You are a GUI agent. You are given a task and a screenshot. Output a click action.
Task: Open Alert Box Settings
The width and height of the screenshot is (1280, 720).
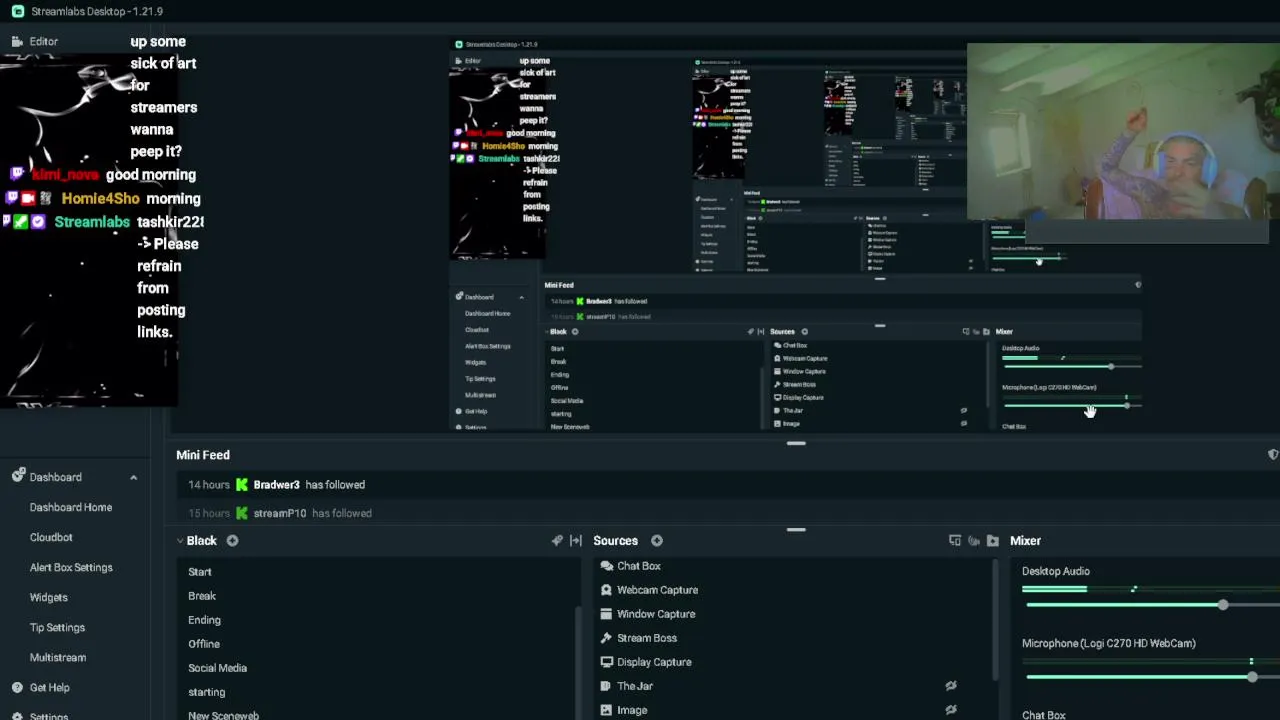(x=71, y=567)
